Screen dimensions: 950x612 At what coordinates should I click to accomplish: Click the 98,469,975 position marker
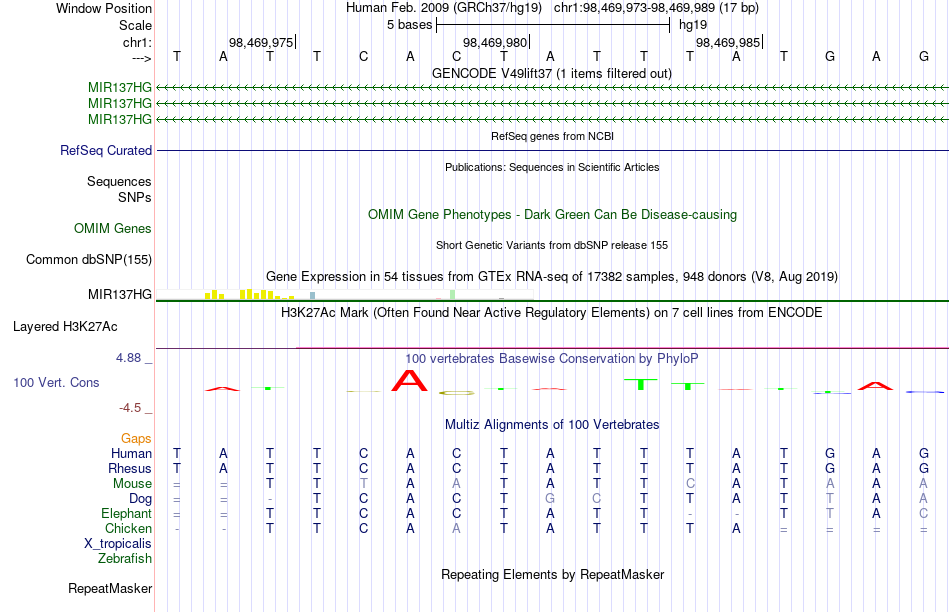click(261, 42)
